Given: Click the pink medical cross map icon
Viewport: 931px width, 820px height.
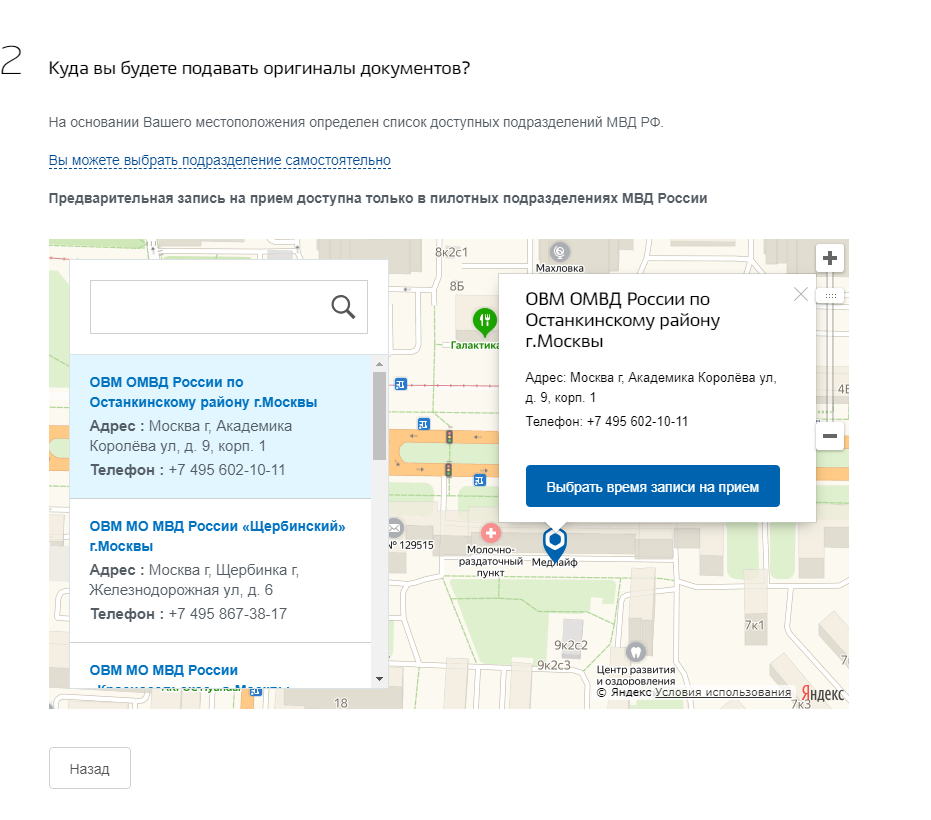Looking at the screenshot, I should pyautogui.click(x=491, y=534).
